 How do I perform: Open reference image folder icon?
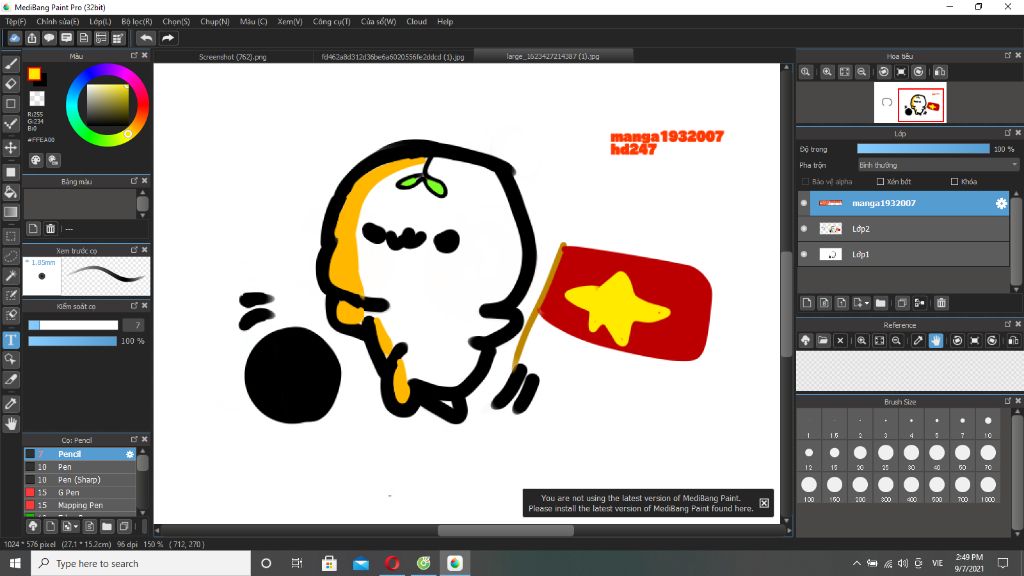click(823, 340)
